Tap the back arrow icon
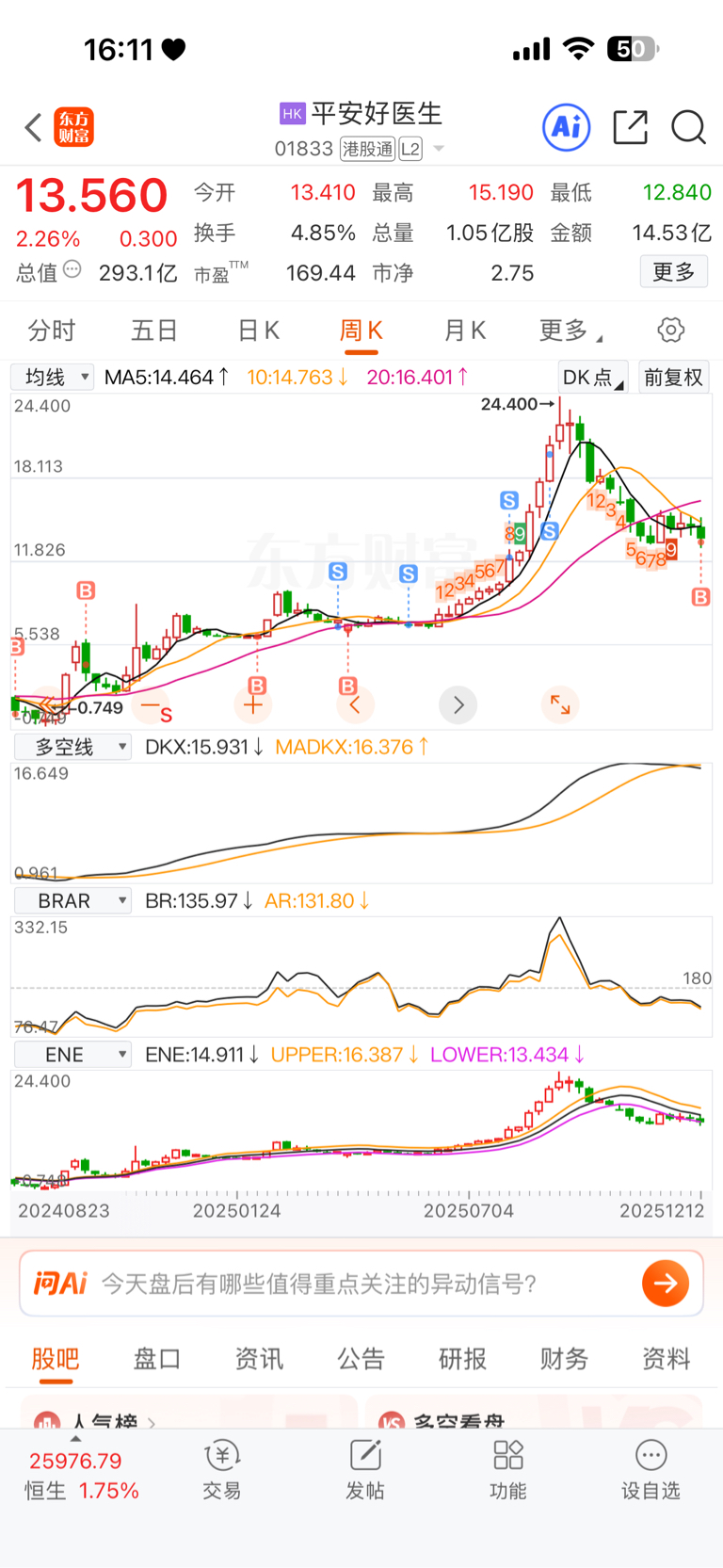Screen dimensions: 723x1568 33,127
